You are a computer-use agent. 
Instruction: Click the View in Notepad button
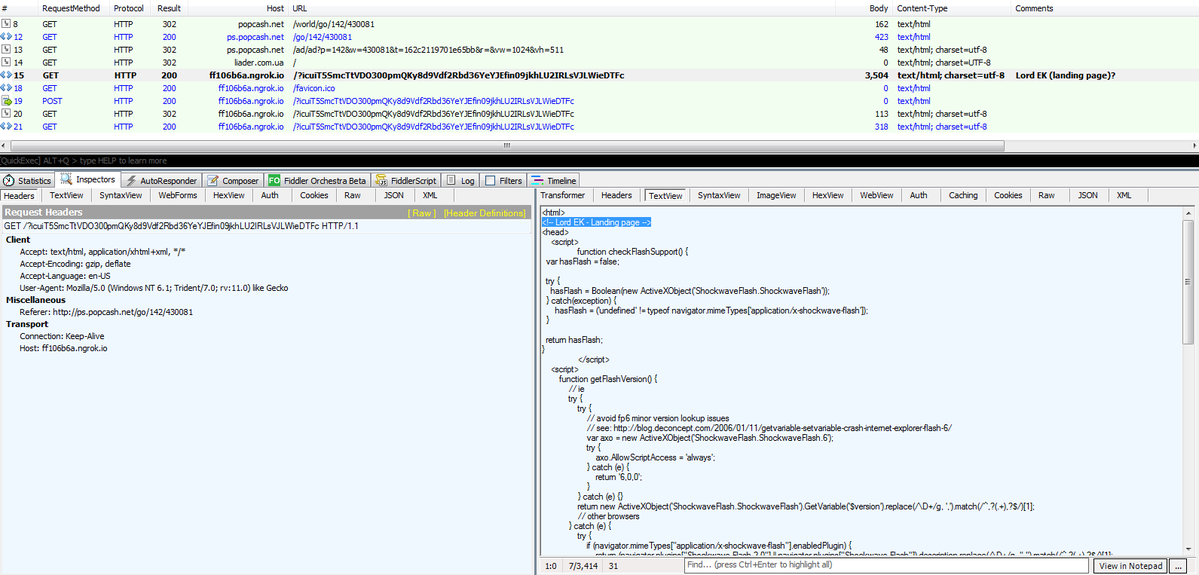[x=1132, y=566]
